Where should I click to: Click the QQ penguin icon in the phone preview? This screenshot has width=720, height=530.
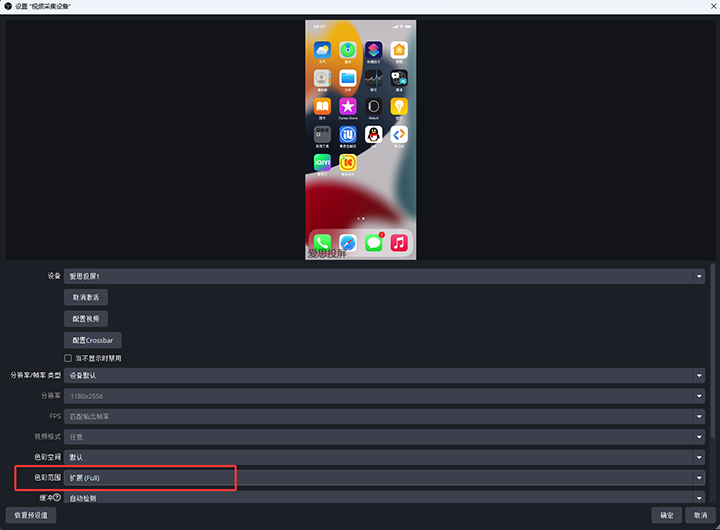point(374,134)
